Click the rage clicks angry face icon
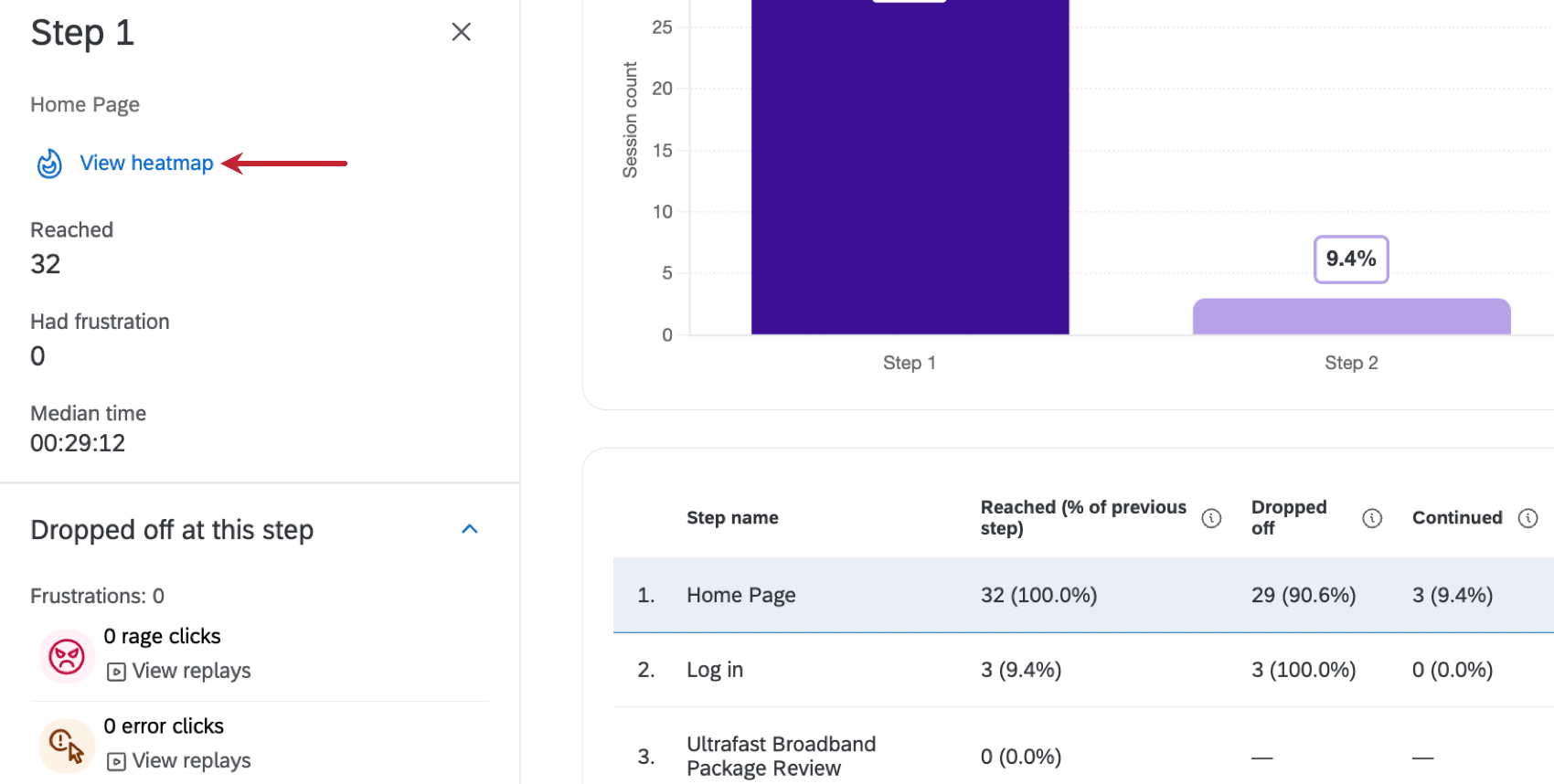This screenshot has height=784, width=1554. tap(67, 656)
